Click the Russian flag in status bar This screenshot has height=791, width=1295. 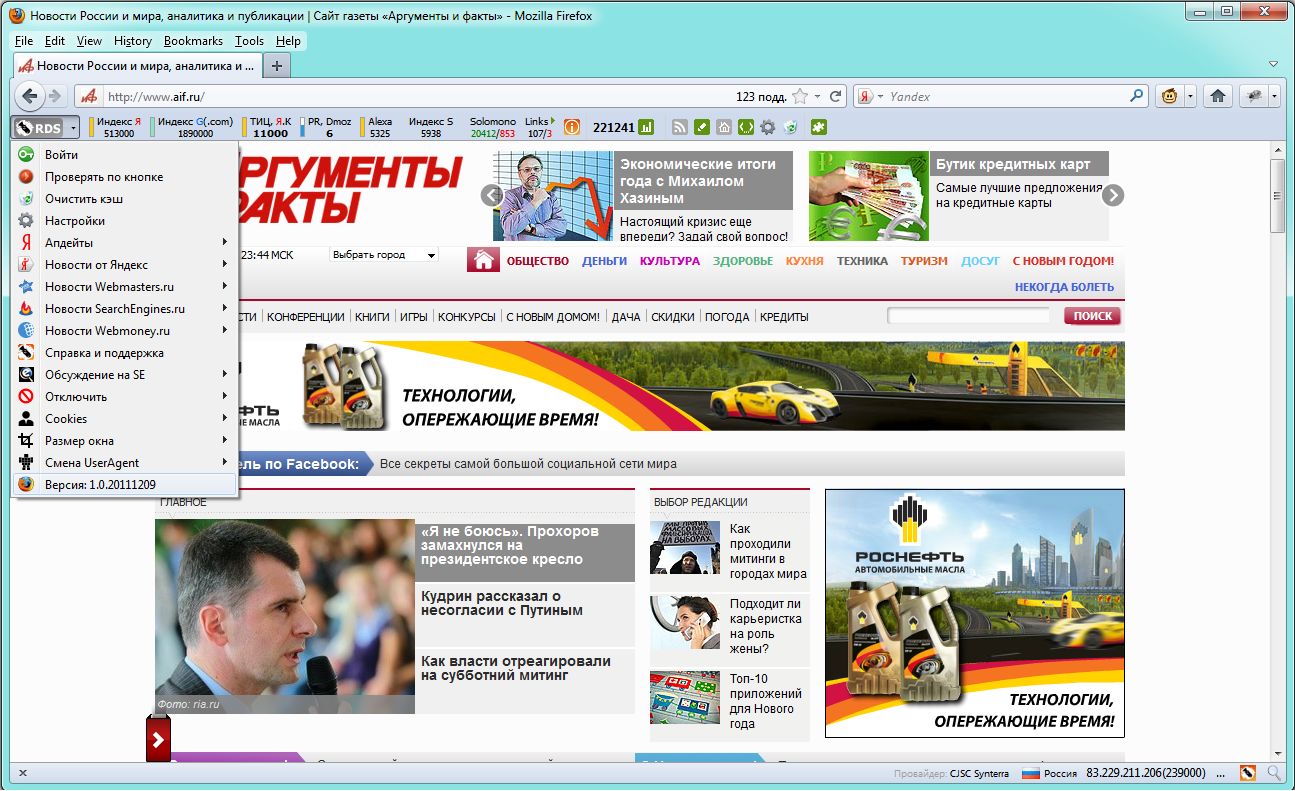click(x=1031, y=773)
